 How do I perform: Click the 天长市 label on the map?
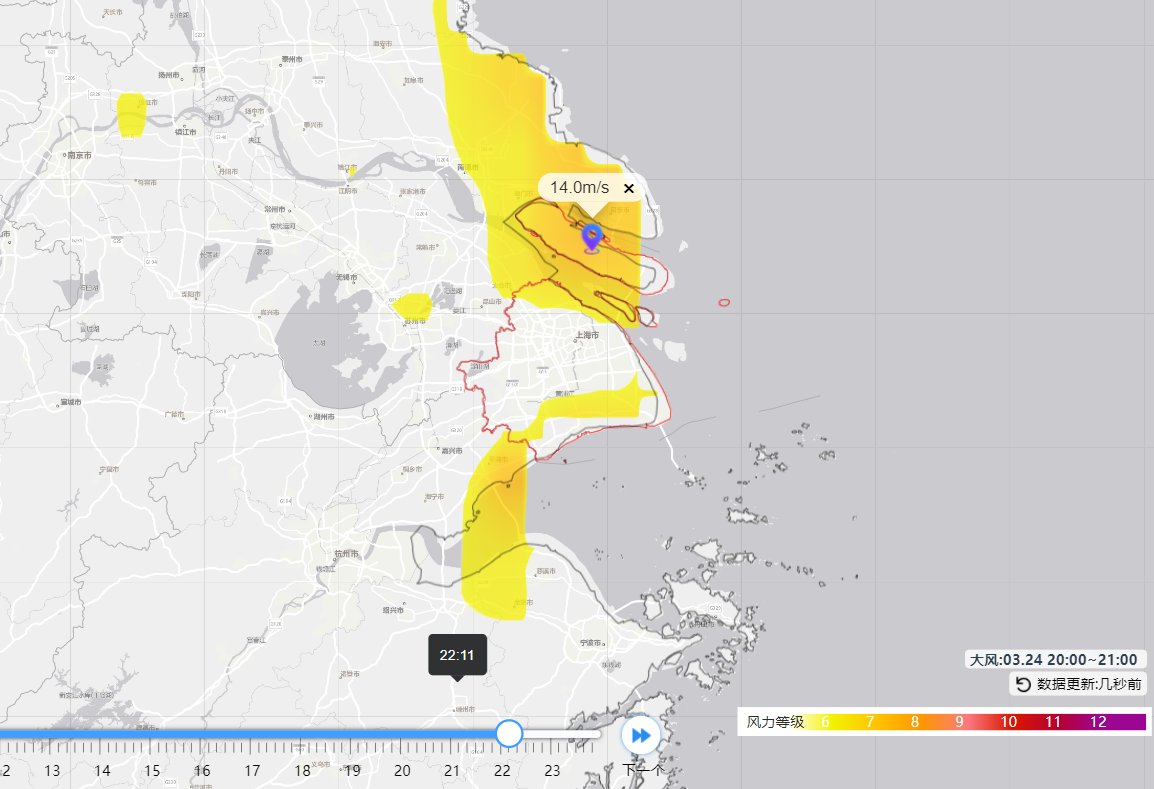pos(113,13)
